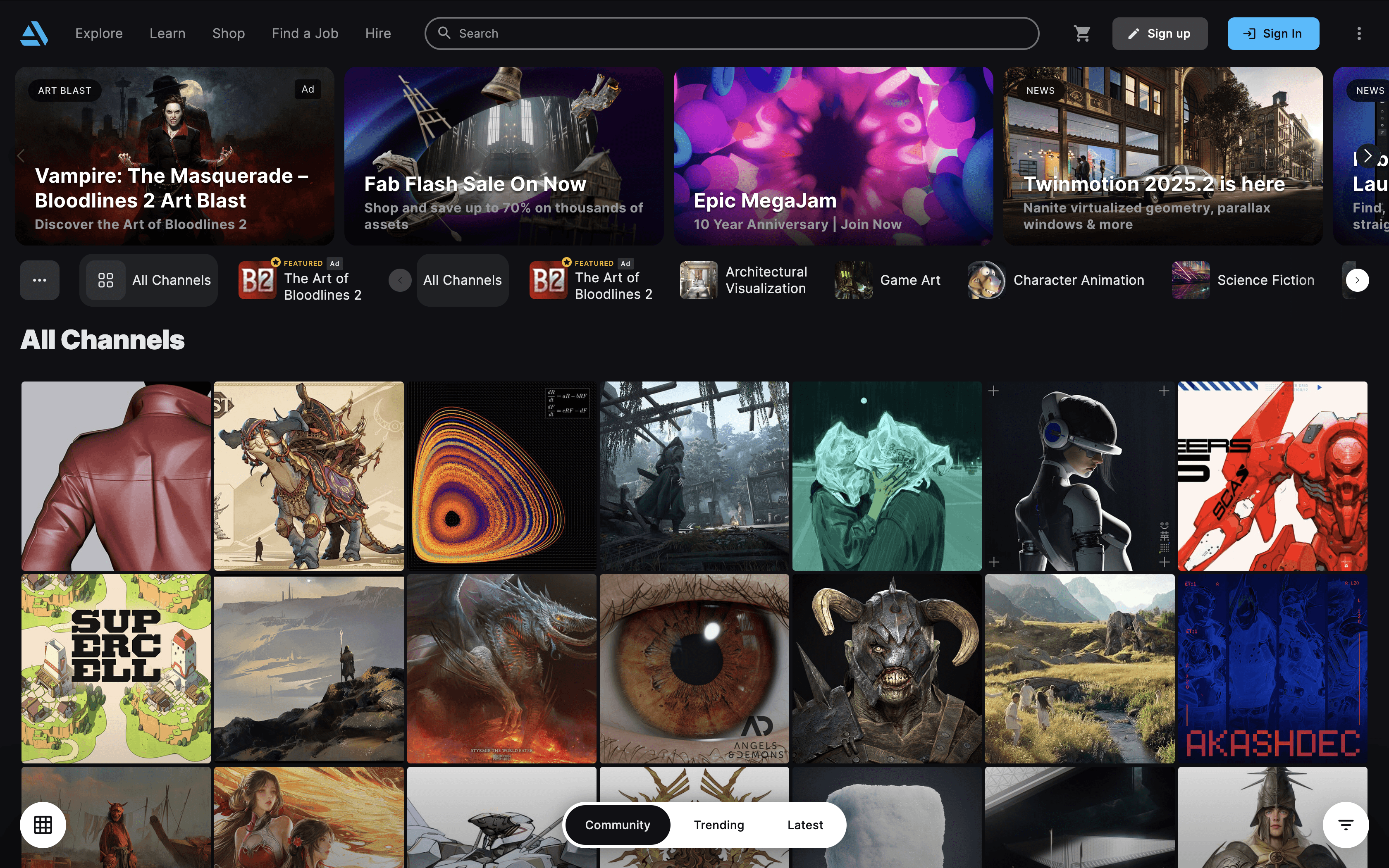
Task: Open the Explore menu
Action: click(x=99, y=33)
